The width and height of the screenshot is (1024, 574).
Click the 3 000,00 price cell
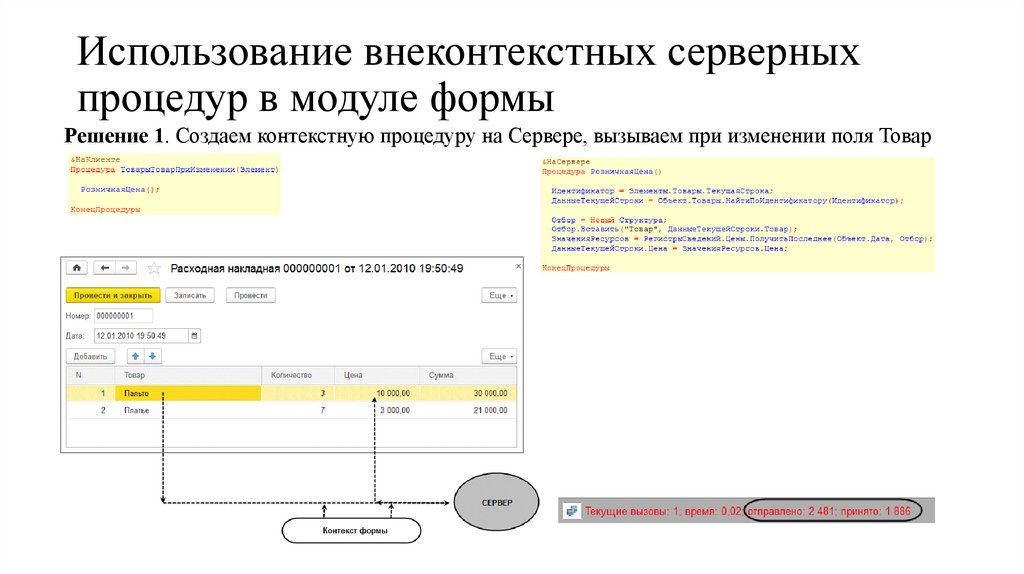click(x=377, y=410)
